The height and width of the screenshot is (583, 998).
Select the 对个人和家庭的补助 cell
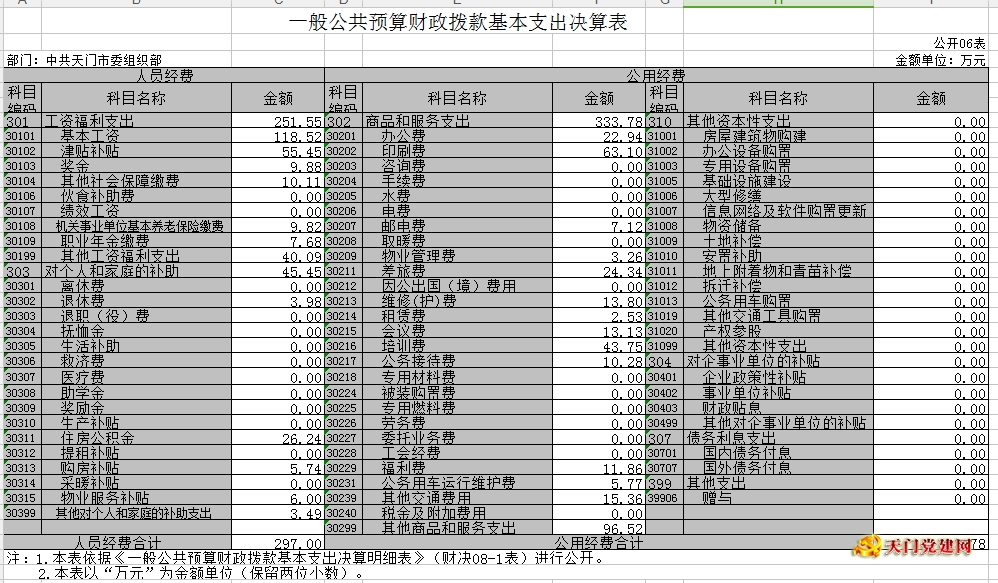(137, 271)
